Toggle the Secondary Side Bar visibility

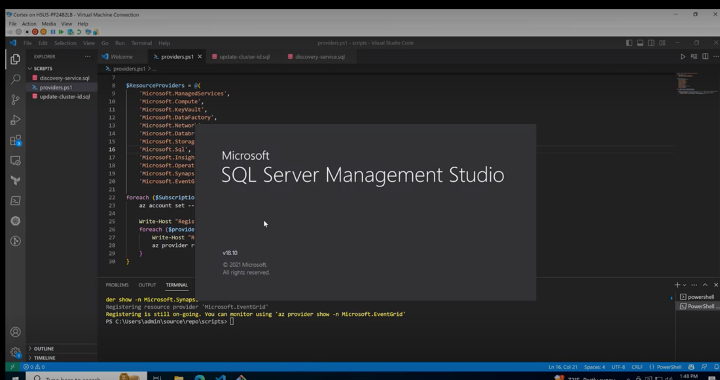point(651,43)
